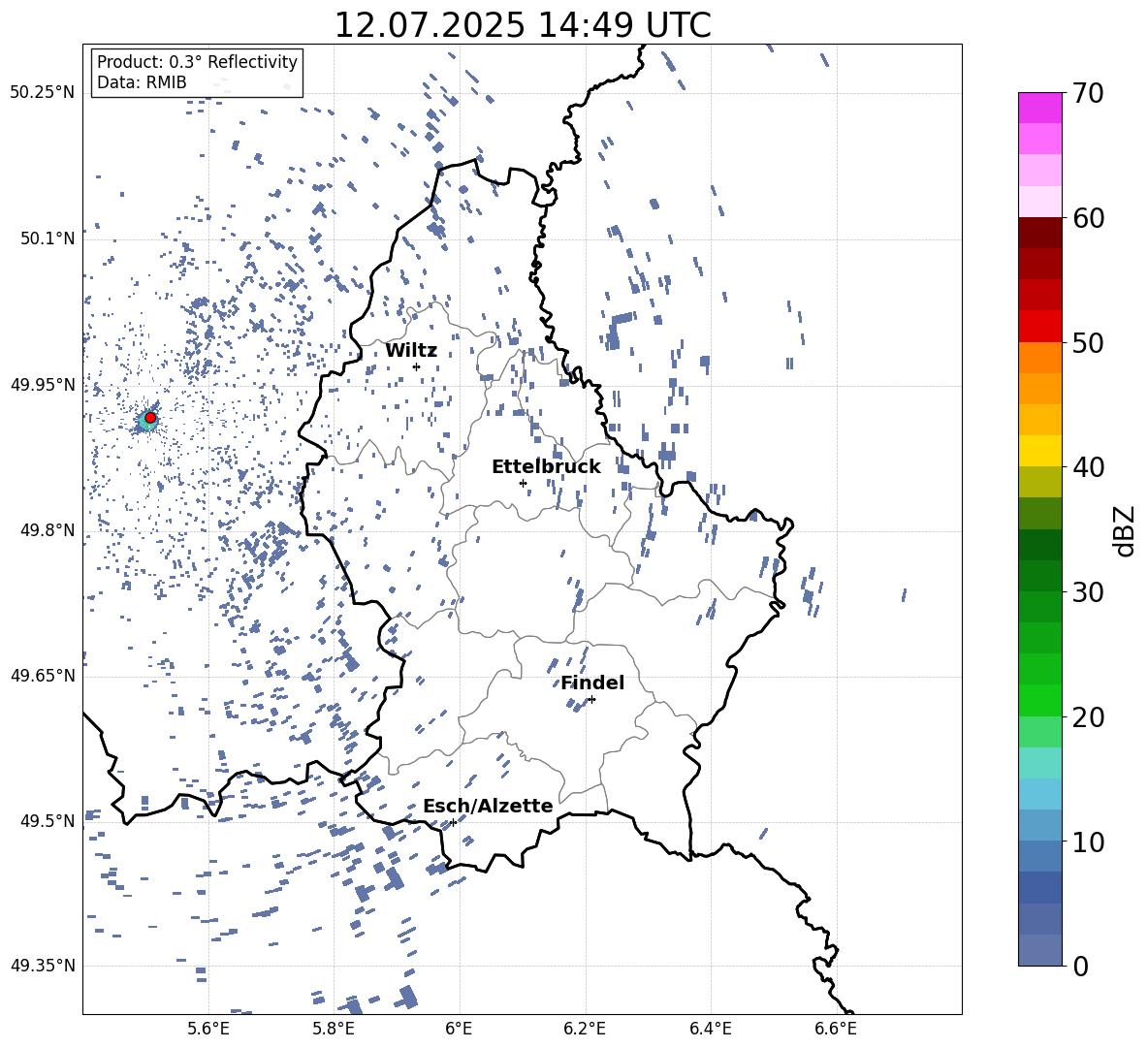1148x1048 pixels.
Task: Click the Wiltz station cross marker
Action: coord(417,366)
